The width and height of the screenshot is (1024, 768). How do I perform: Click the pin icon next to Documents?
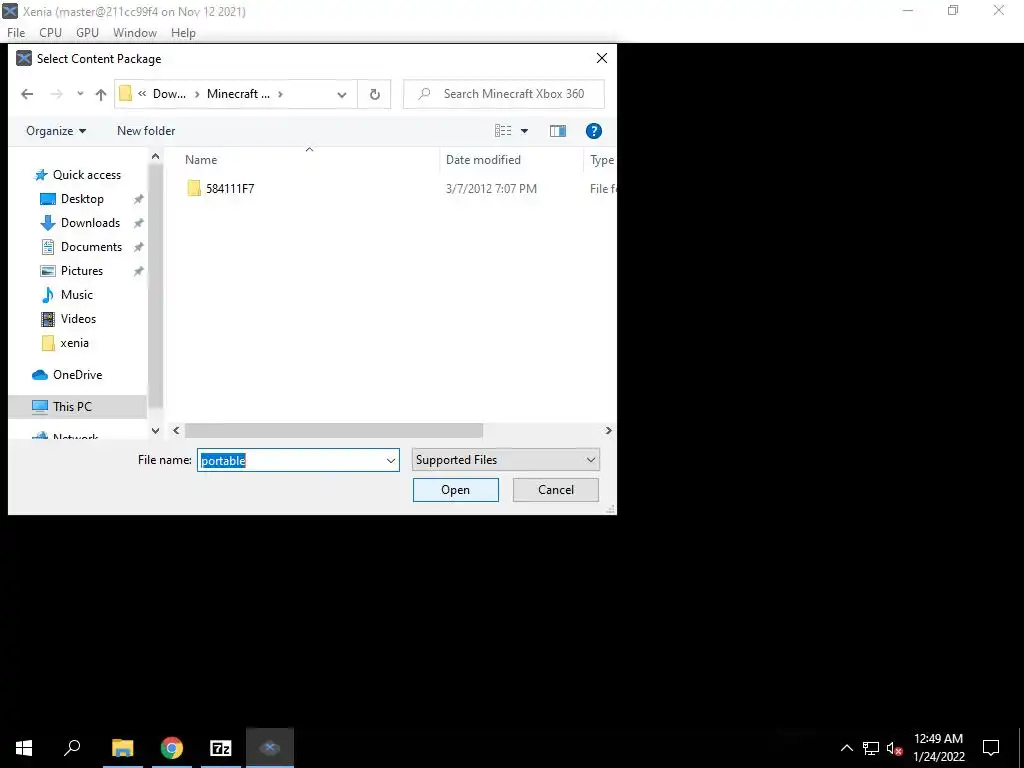click(138, 248)
